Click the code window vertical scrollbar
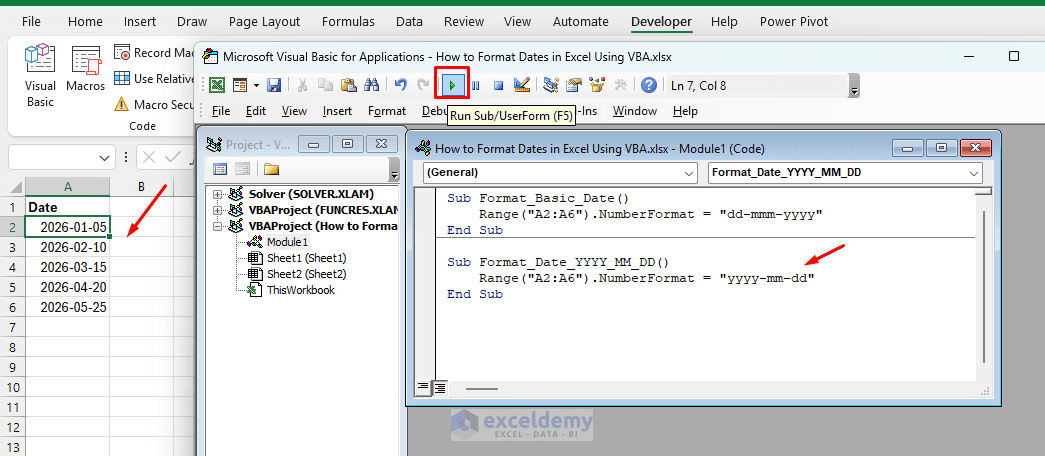The width and height of the screenshot is (1045, 456). [984, 287]
